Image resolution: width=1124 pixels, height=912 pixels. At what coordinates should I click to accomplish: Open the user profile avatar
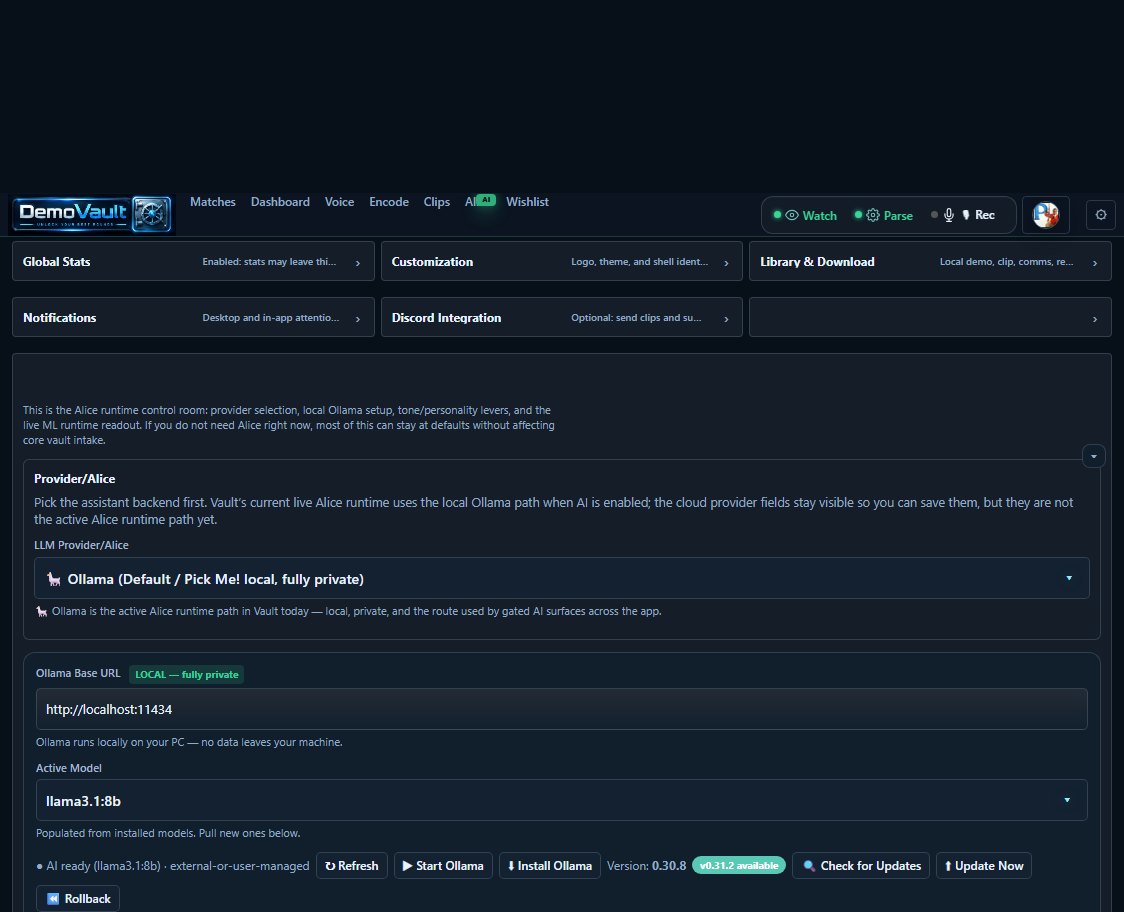click(x=1045, y=215)
